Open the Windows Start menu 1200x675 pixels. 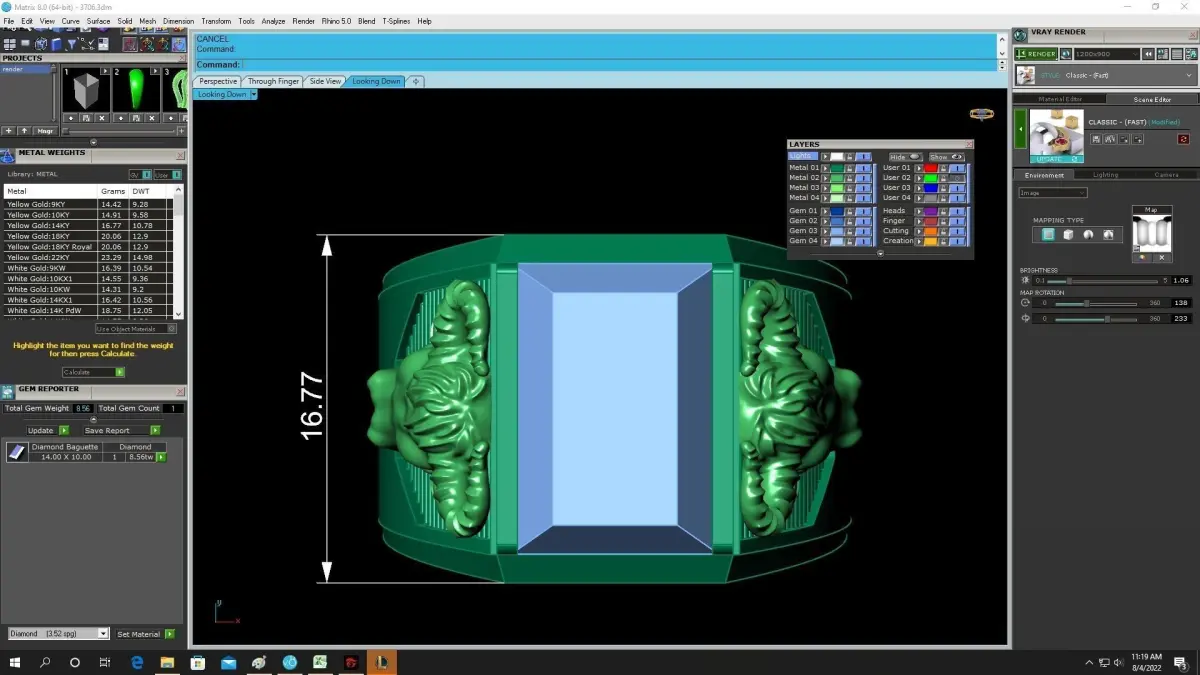(15, 662)
